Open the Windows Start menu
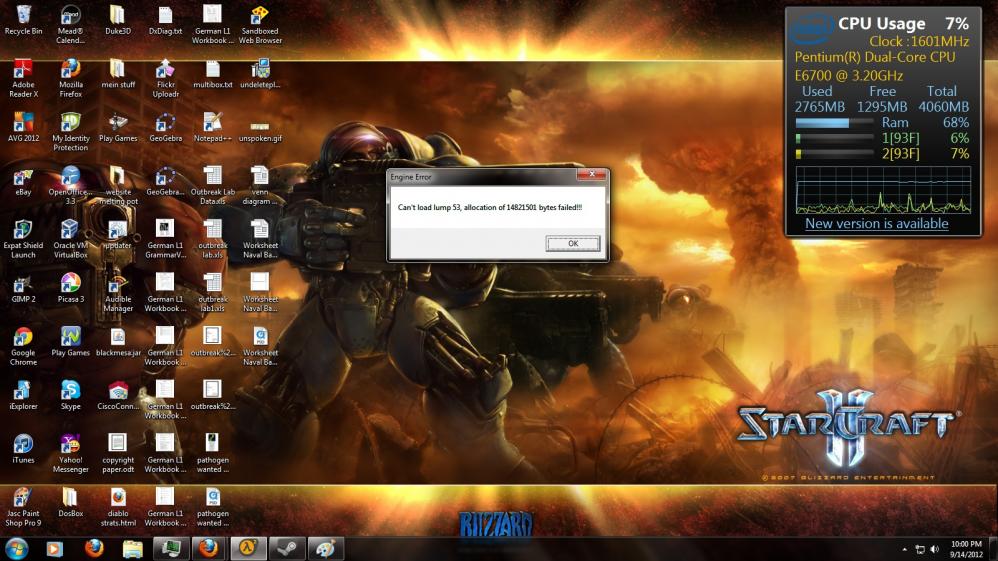Image resolution: width=998 pixels, height=561 pixels. (x=17, y=548)
